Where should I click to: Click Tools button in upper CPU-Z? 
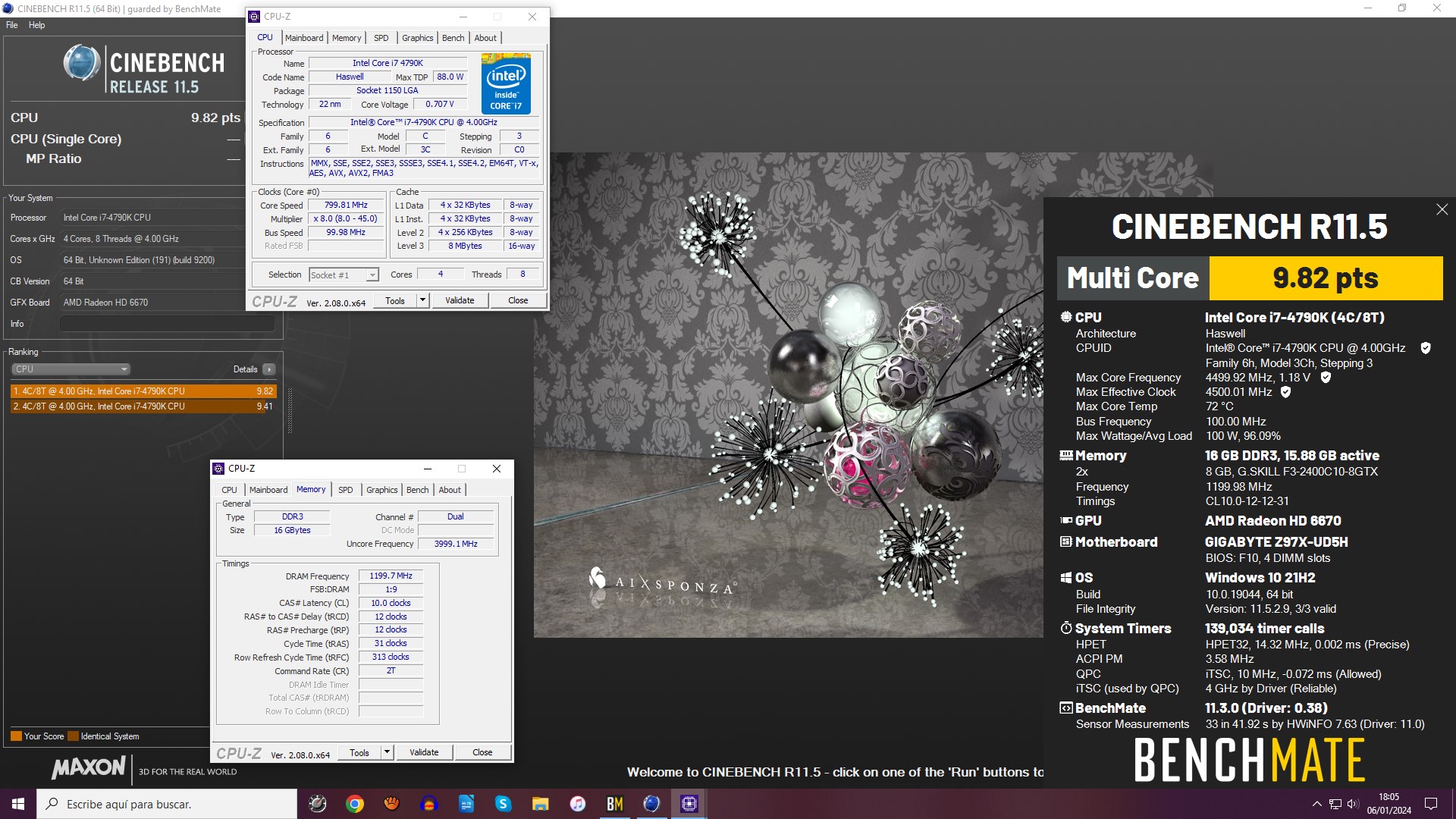coord(395,301)
